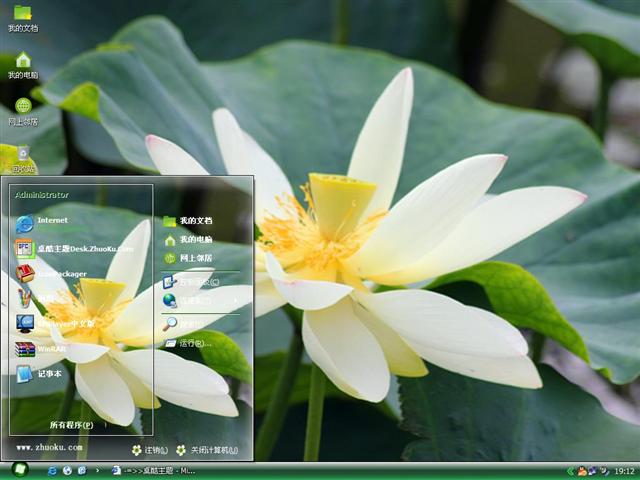
Task: Open 我的文档 from Start menu right pane
Action: coord(195,220)
